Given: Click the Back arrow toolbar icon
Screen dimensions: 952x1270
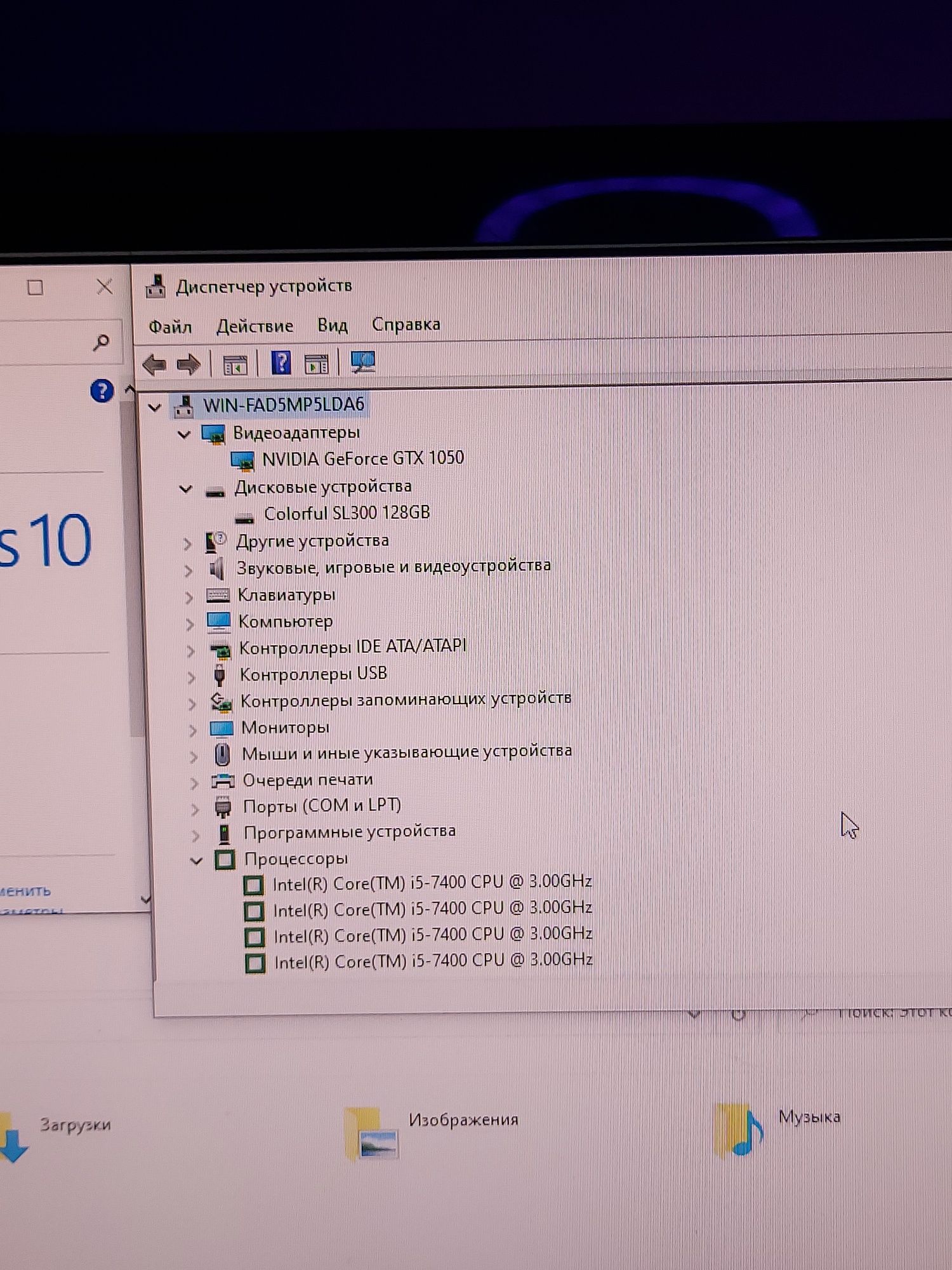Looking at the screenshot, I should click(x=154, y=364).
